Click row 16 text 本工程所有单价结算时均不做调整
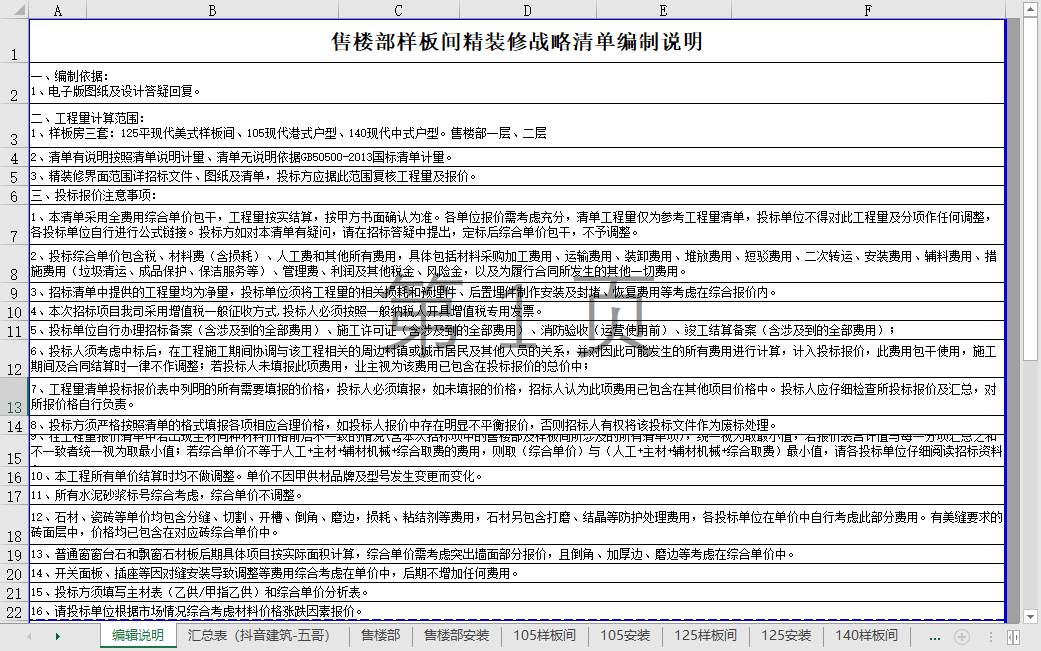 (x=256, y=476)
